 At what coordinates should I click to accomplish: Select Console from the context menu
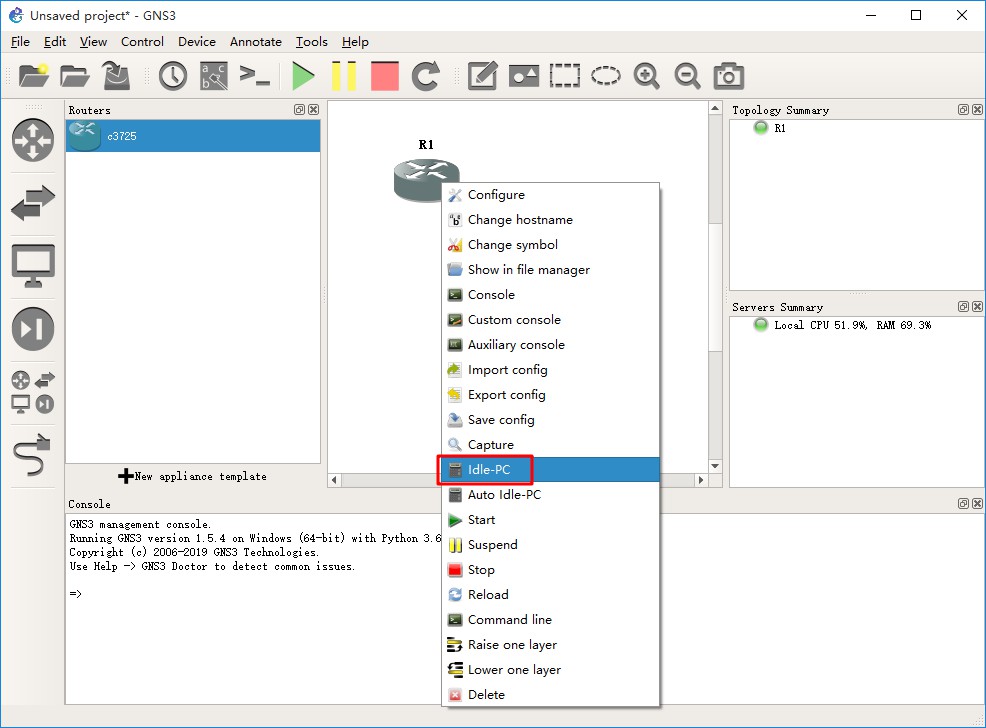(x=551, y=295)
